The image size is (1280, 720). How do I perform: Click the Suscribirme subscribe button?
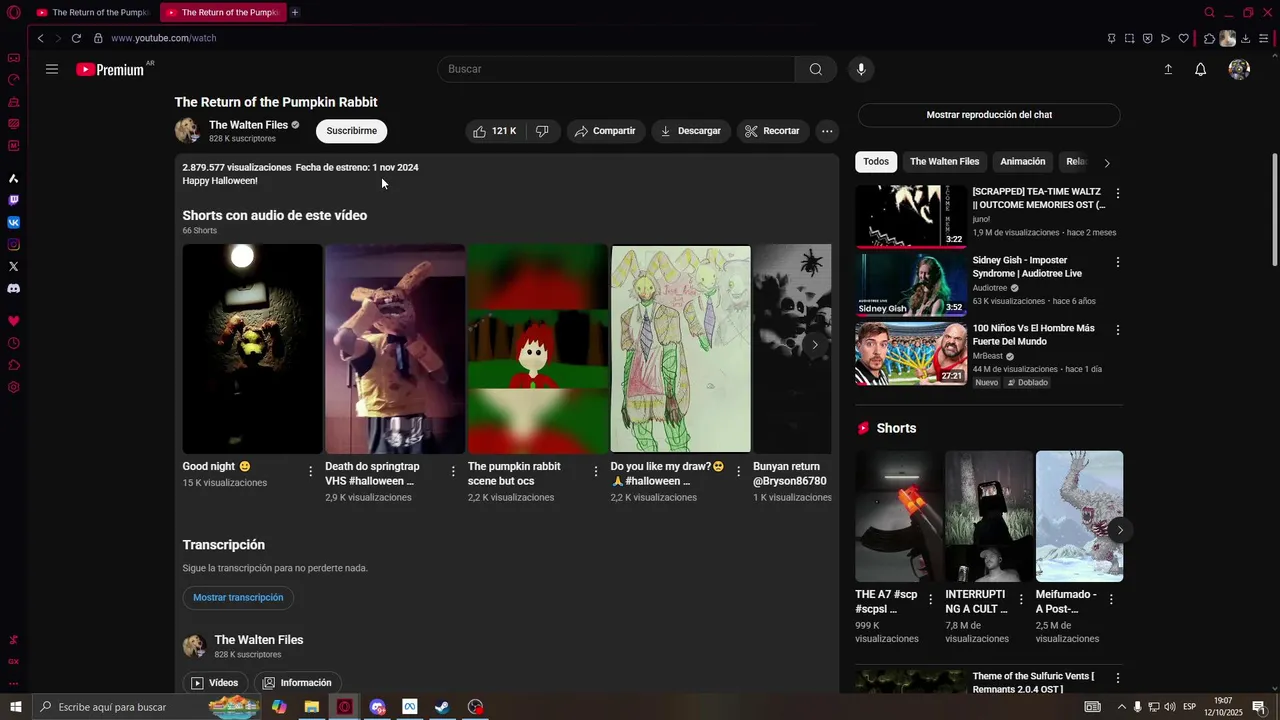click(x=351, y=131)
